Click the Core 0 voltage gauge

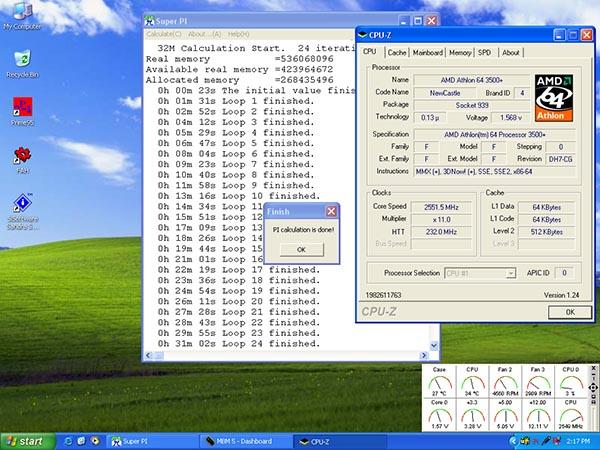439,414
